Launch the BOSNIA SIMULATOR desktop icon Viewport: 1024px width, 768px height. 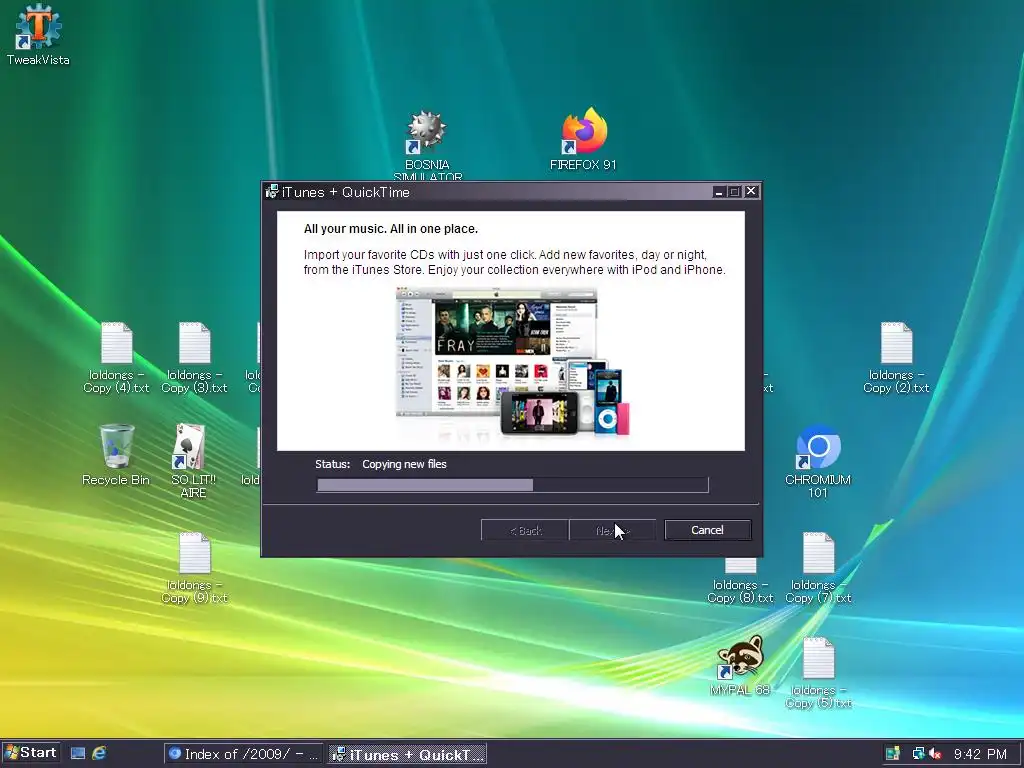(427, 145)
